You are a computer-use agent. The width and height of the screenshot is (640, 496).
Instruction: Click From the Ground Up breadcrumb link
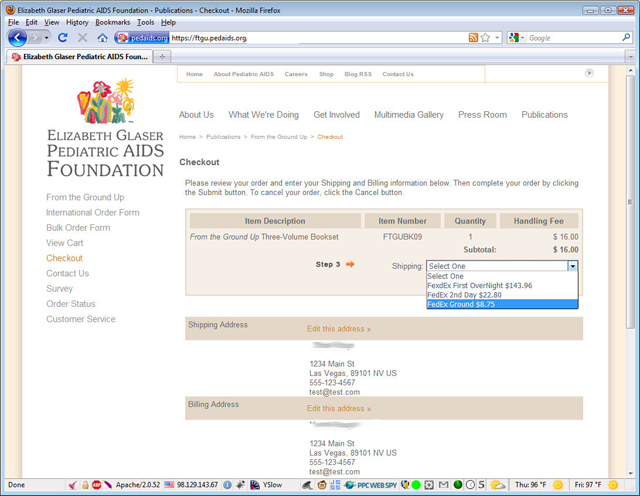pyautogui.click(x=279, y=137)
